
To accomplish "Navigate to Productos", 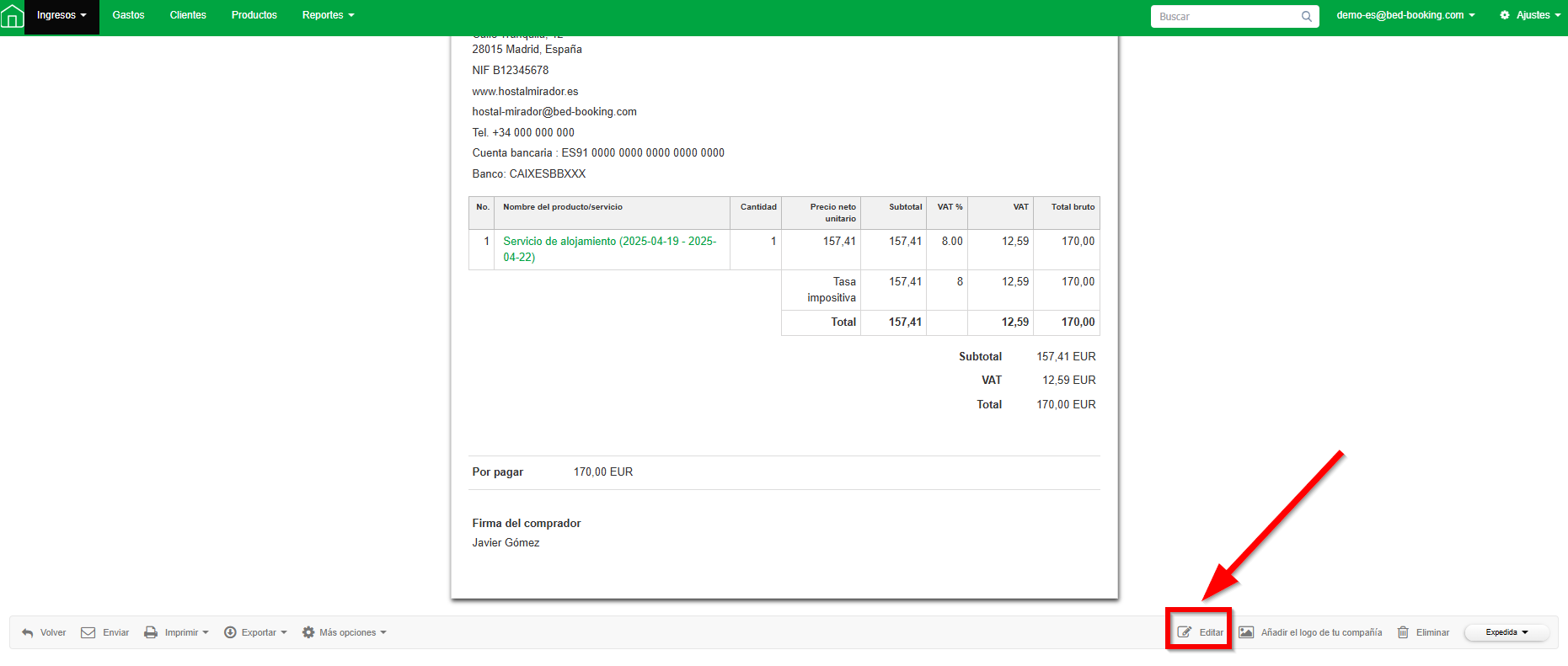I will 254,15.
